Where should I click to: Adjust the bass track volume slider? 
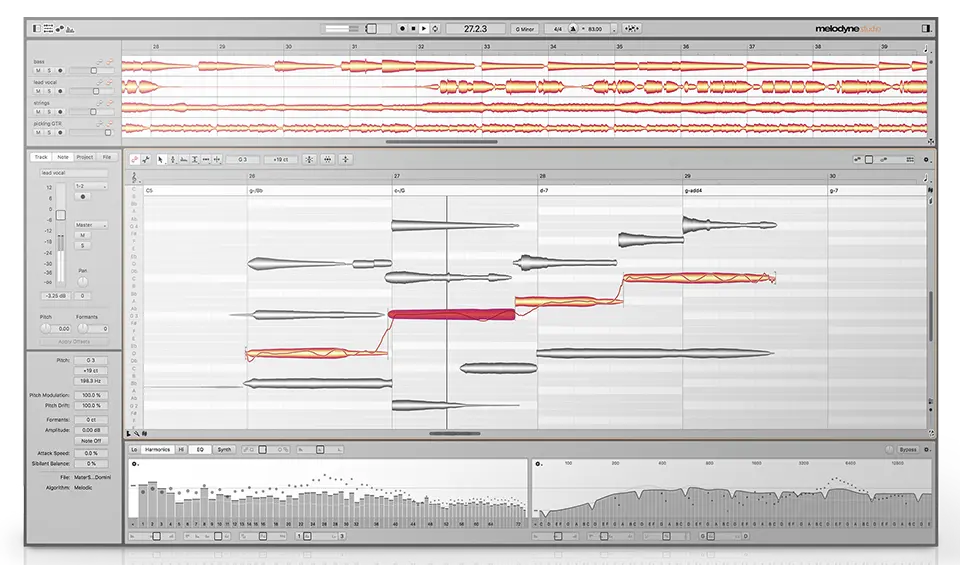[x=92, y=70]
